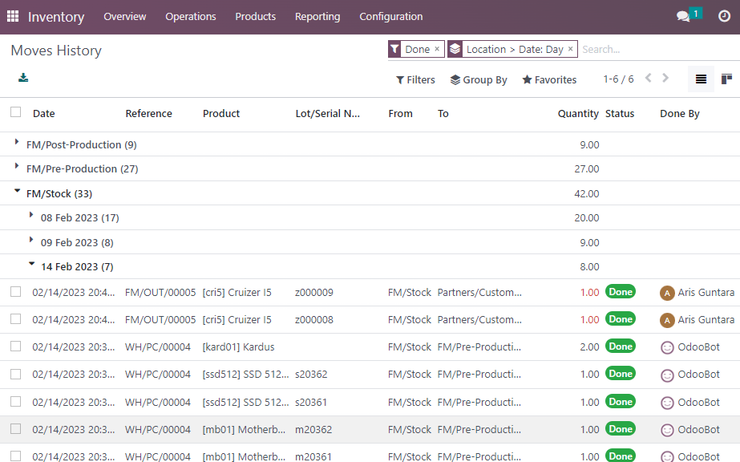Open the conversations chat icon

[682, 17]
